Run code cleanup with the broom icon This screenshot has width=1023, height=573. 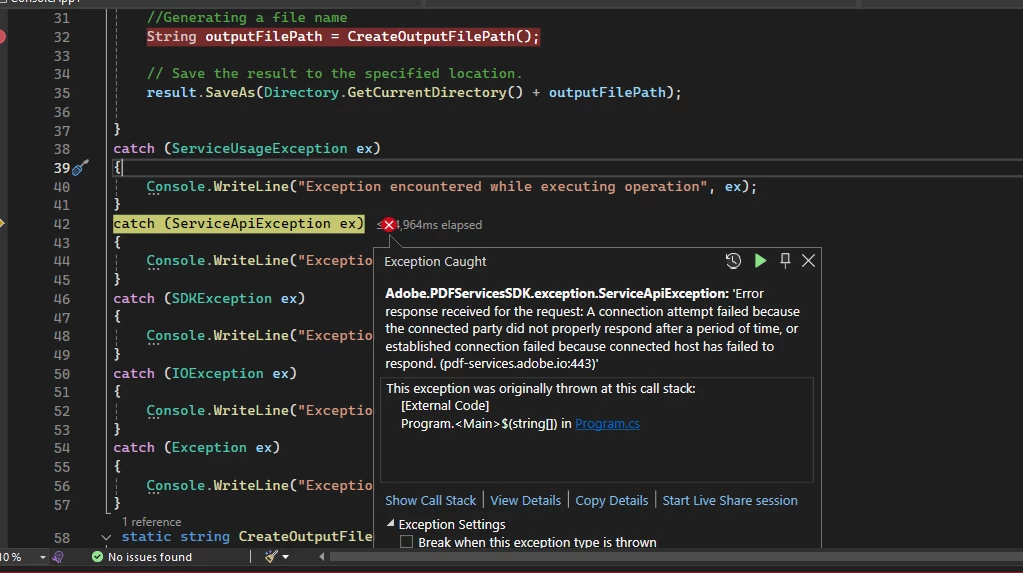point(271,557)
